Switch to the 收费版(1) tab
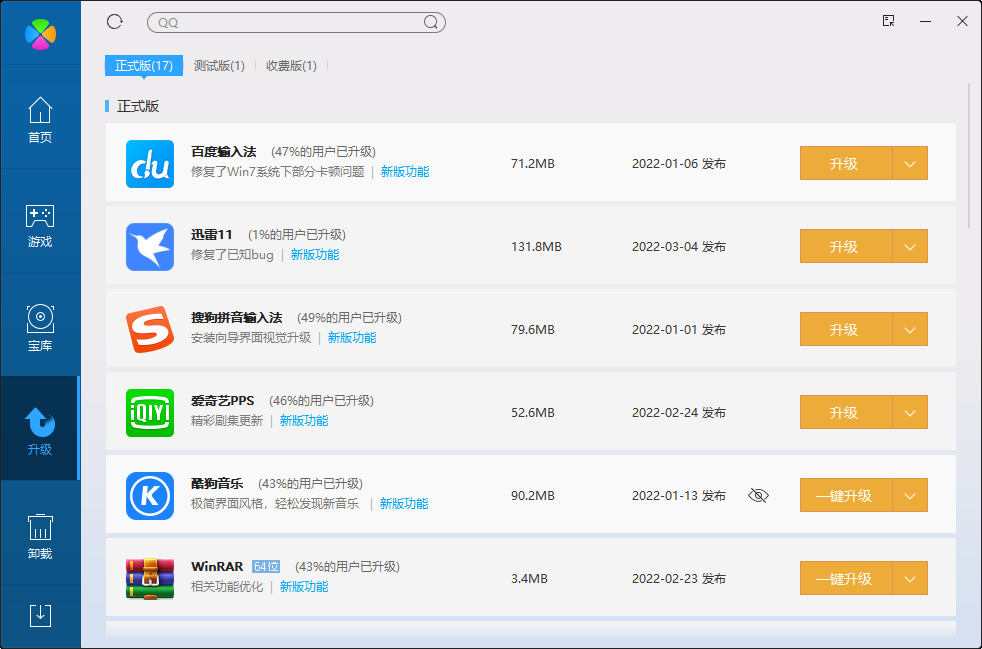 point(291,66)
